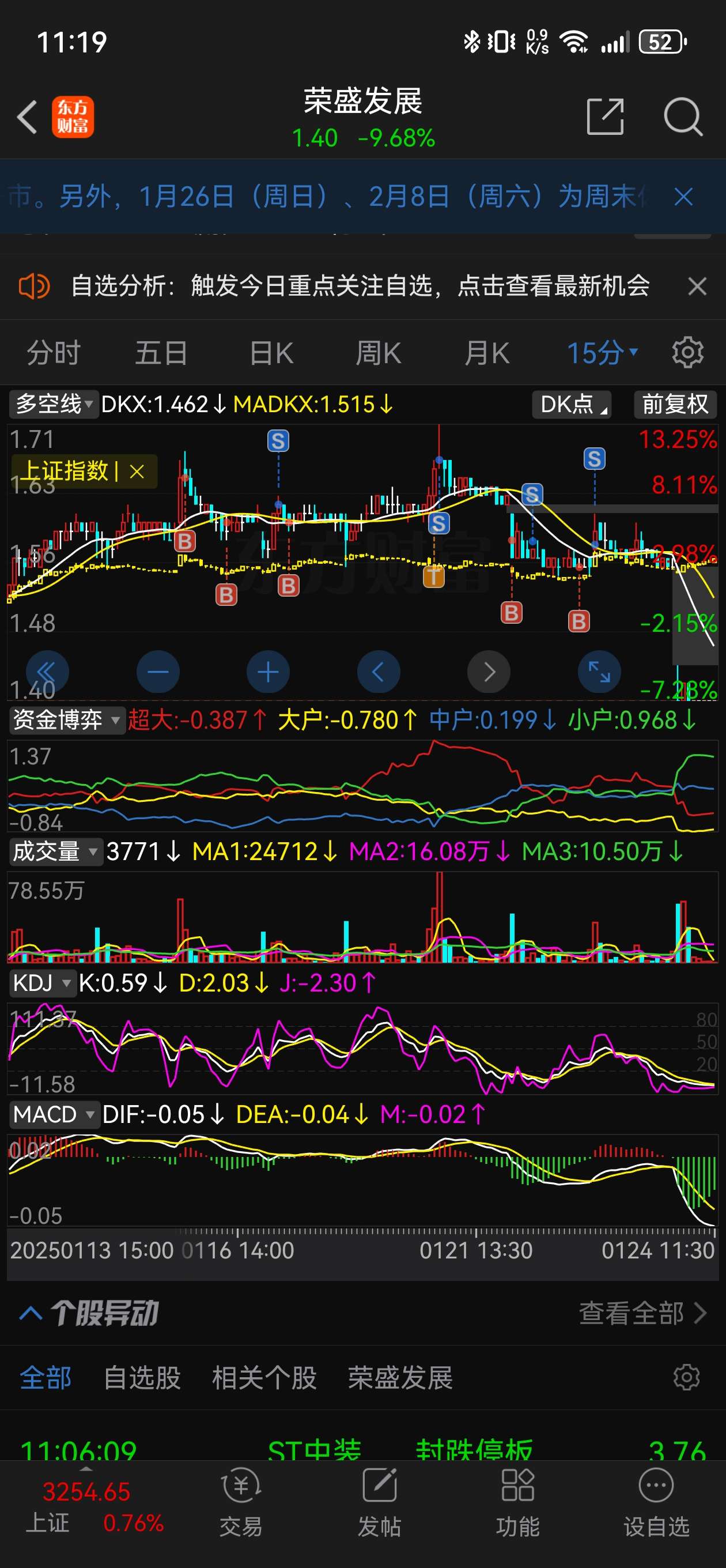The image size is (726, 1568).
Task: Tap the stock title 荣盛发展
Action: tap(362, 101)
